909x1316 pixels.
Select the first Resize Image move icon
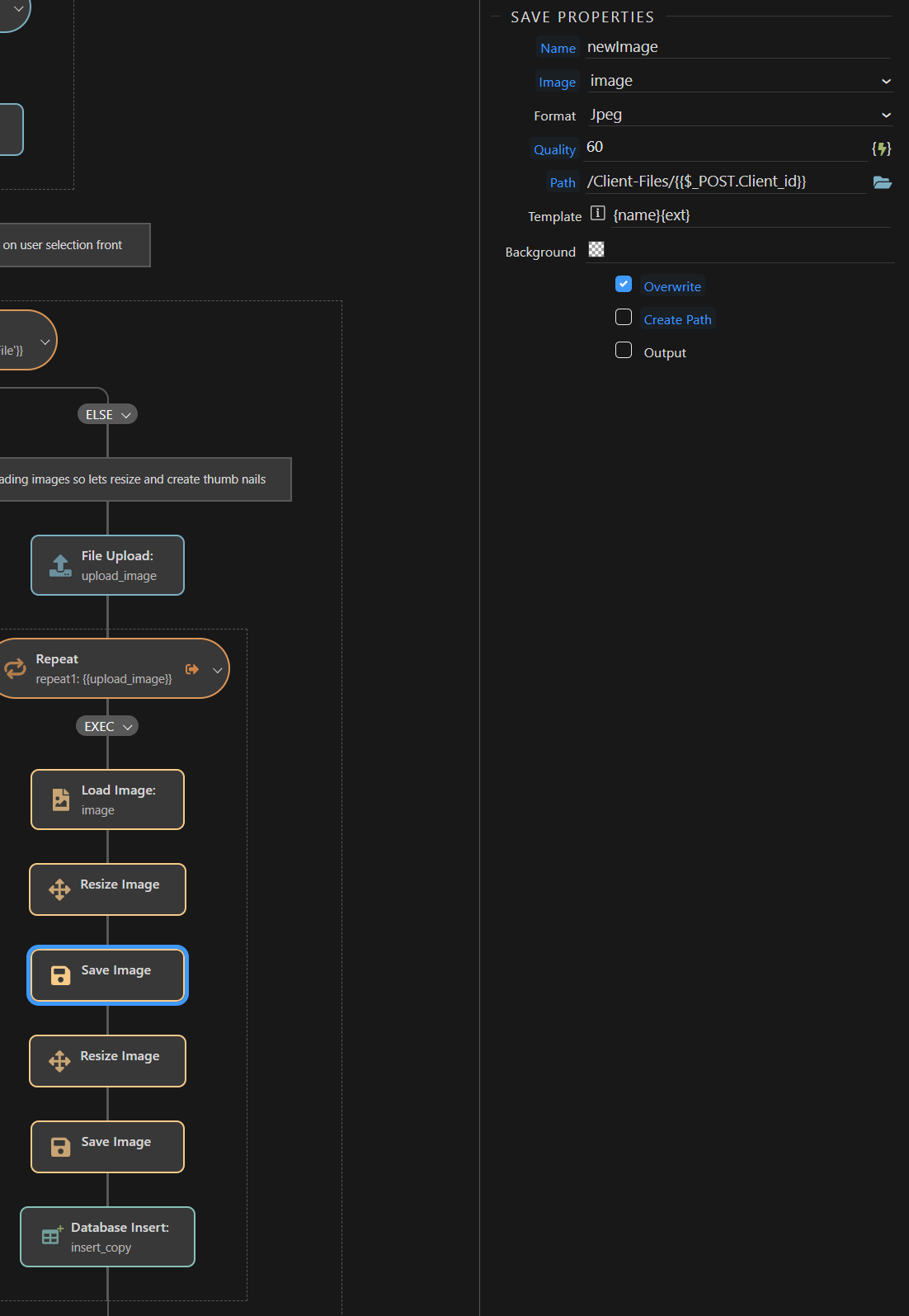tap(59, 889)
